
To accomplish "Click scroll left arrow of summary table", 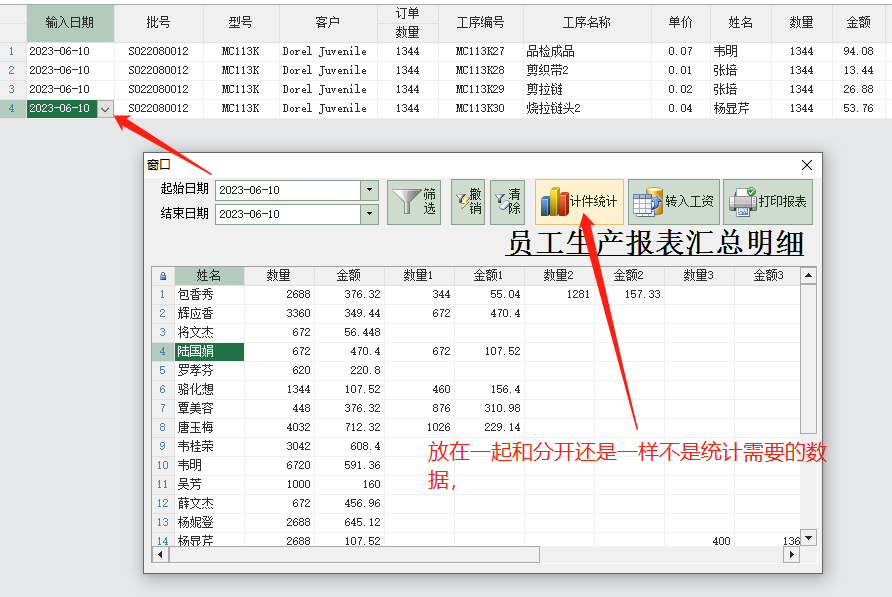I will tap(160, 554).
